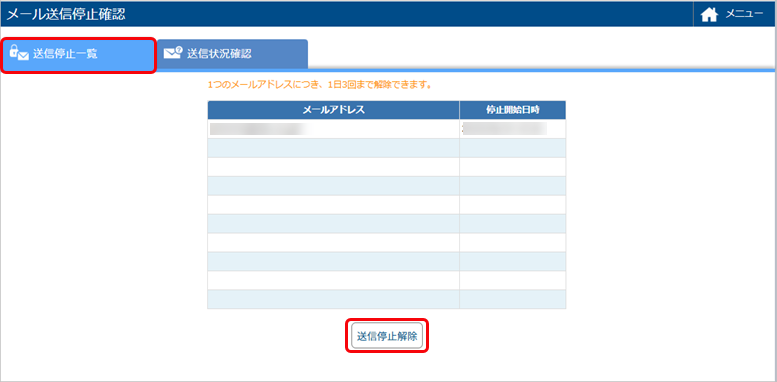The width and height of the screenshot is (777, 382).
Task: Switch to the 送信状況確認 tab
Action: tap(232, 54)
